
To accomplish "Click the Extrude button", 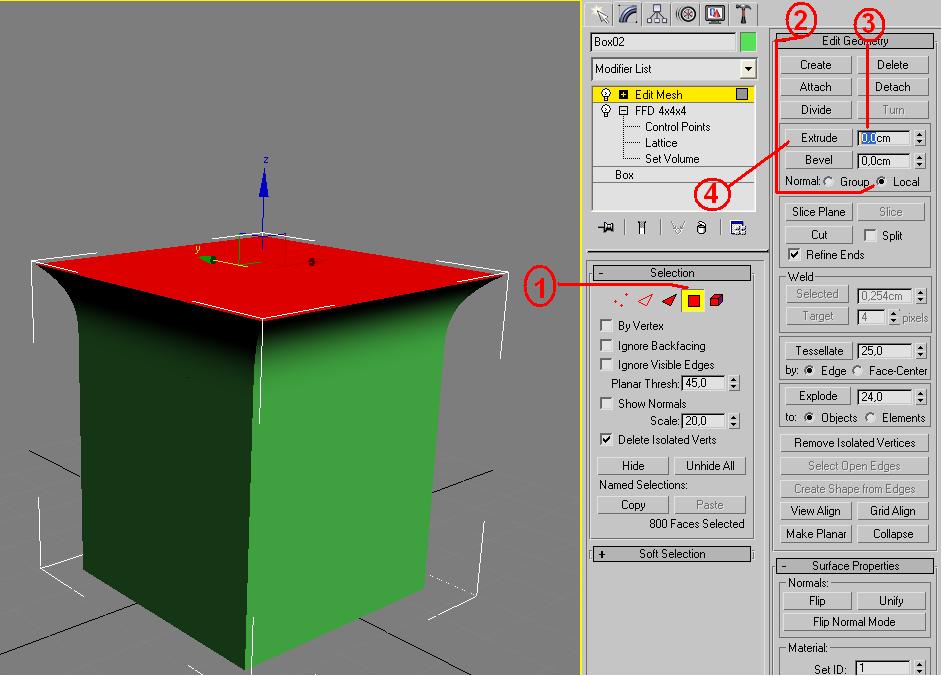I will tap(818, 138).
